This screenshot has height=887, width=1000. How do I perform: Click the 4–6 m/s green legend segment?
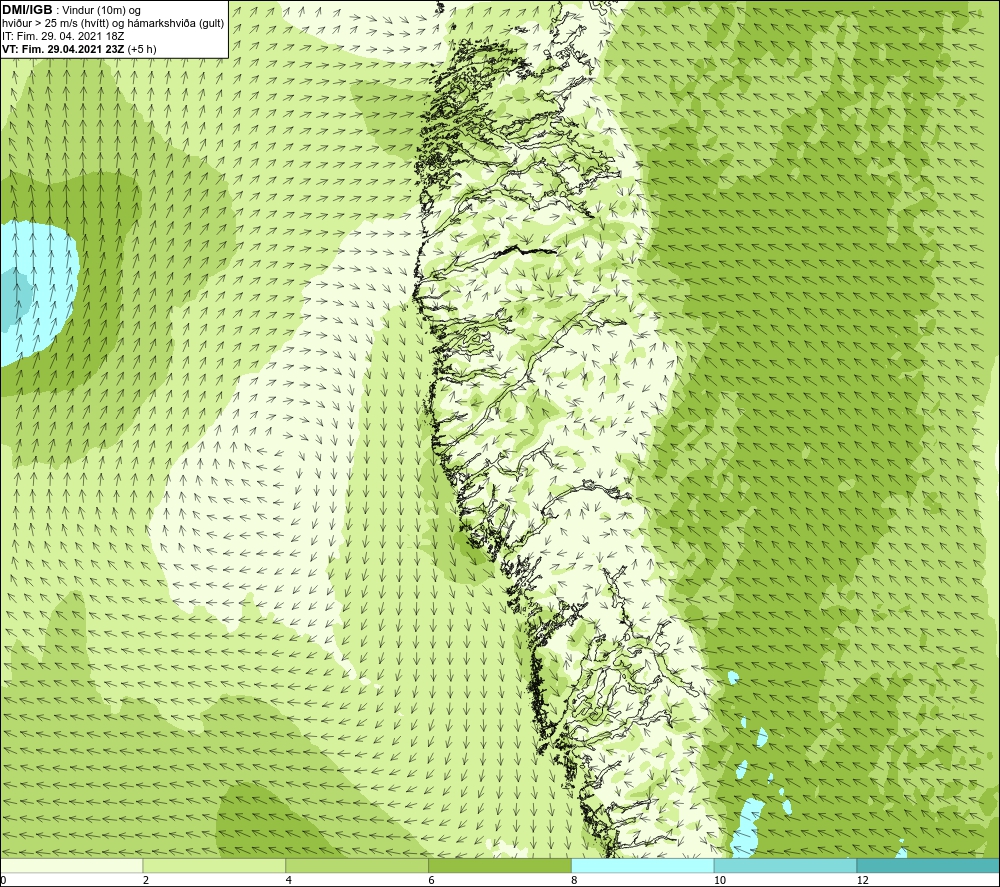[357, 865]
